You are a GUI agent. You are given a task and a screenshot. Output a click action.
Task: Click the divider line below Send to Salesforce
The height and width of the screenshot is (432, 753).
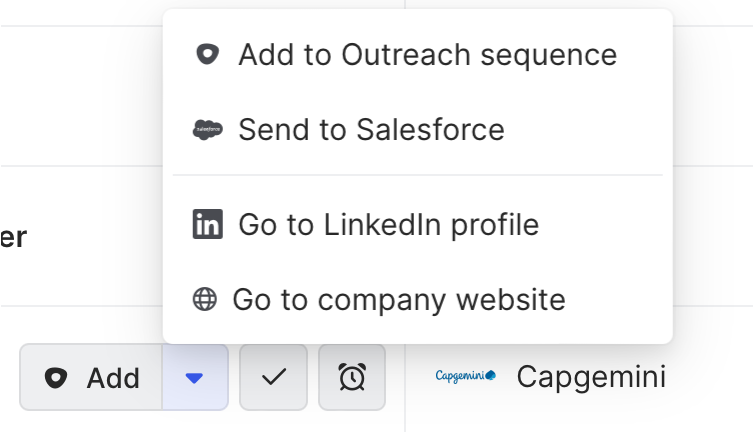(x=418, y=175)
